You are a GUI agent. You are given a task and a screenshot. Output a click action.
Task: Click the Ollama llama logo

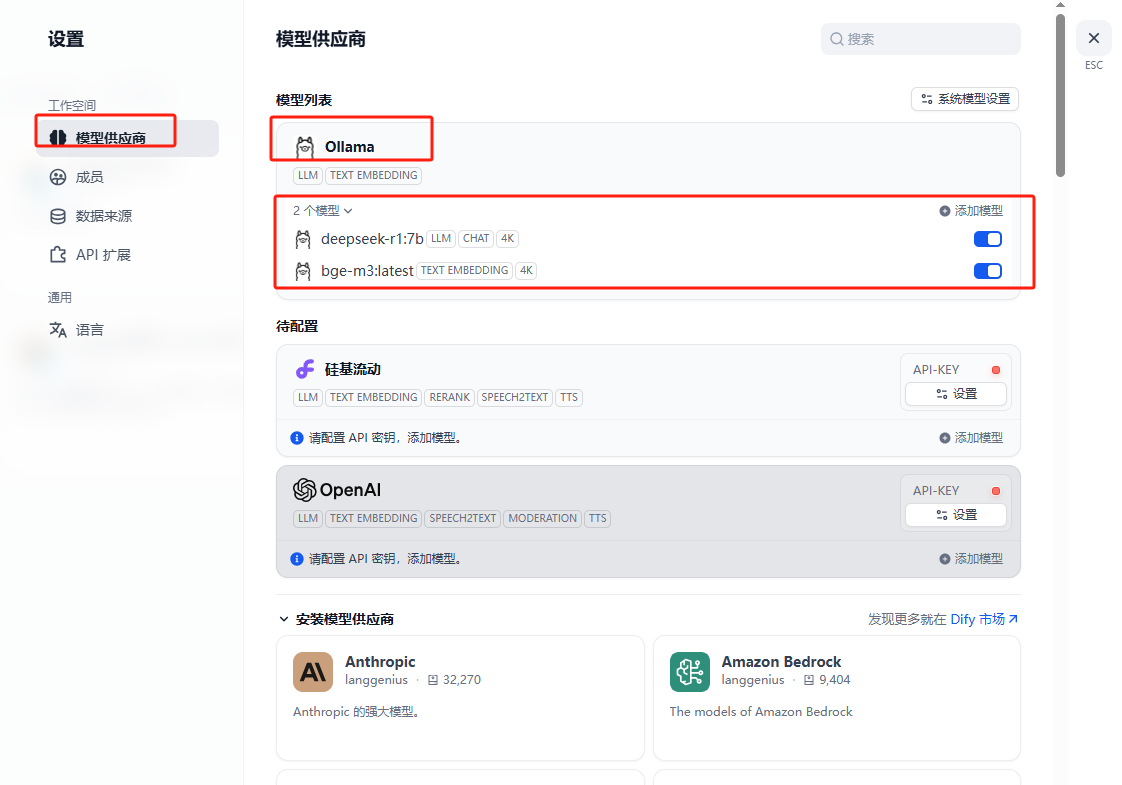pyautogui.click(x=305, y=147)
